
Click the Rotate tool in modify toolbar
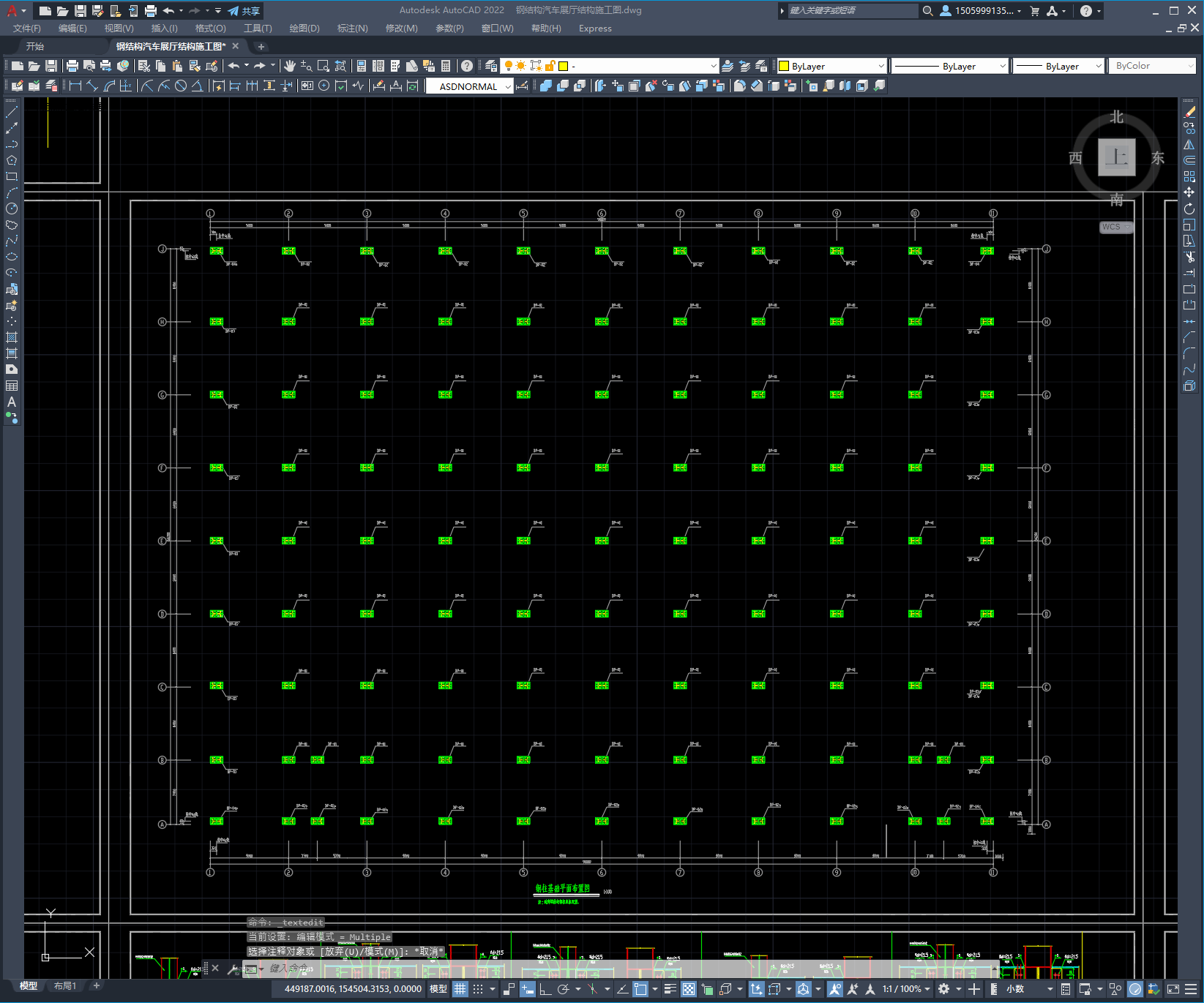[x=1189, y=209]
